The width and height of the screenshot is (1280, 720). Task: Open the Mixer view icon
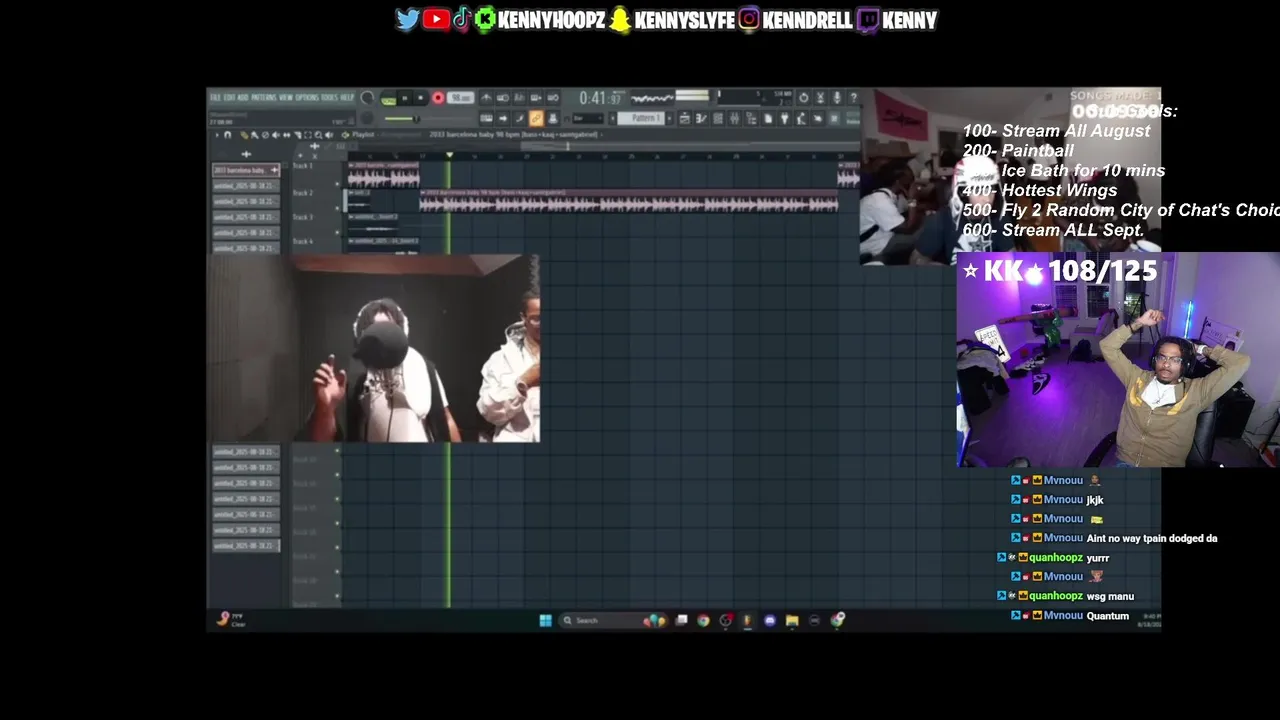click(x=734, y=118)
